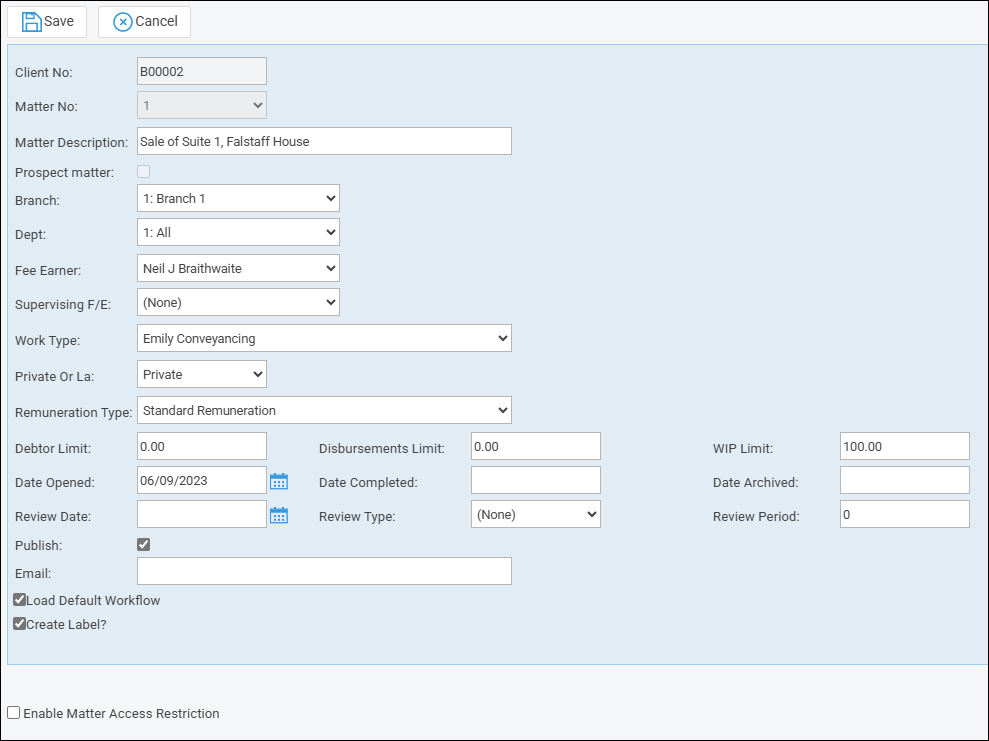989x741 pixels.
Task: Focus the WIP Limit input field
Action: click(x=905, y=446)
